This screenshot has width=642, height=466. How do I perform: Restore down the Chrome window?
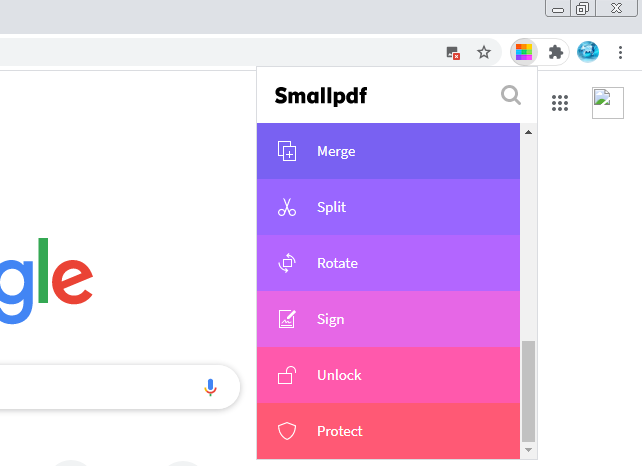point(582,8)
